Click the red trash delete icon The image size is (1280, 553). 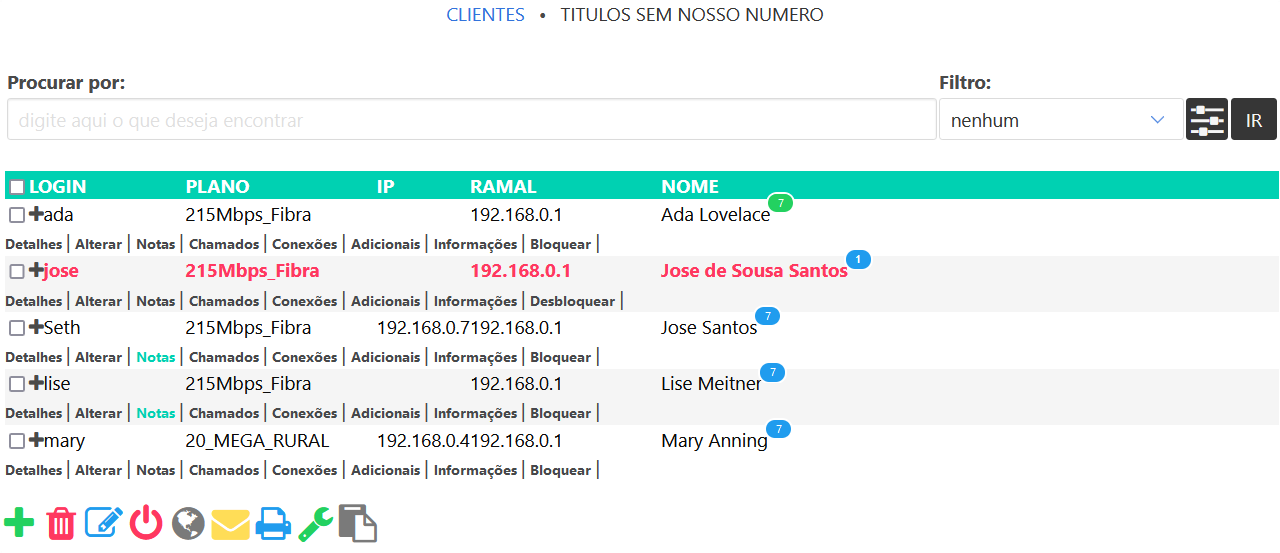pyautogui.click(x=61, y=523)
